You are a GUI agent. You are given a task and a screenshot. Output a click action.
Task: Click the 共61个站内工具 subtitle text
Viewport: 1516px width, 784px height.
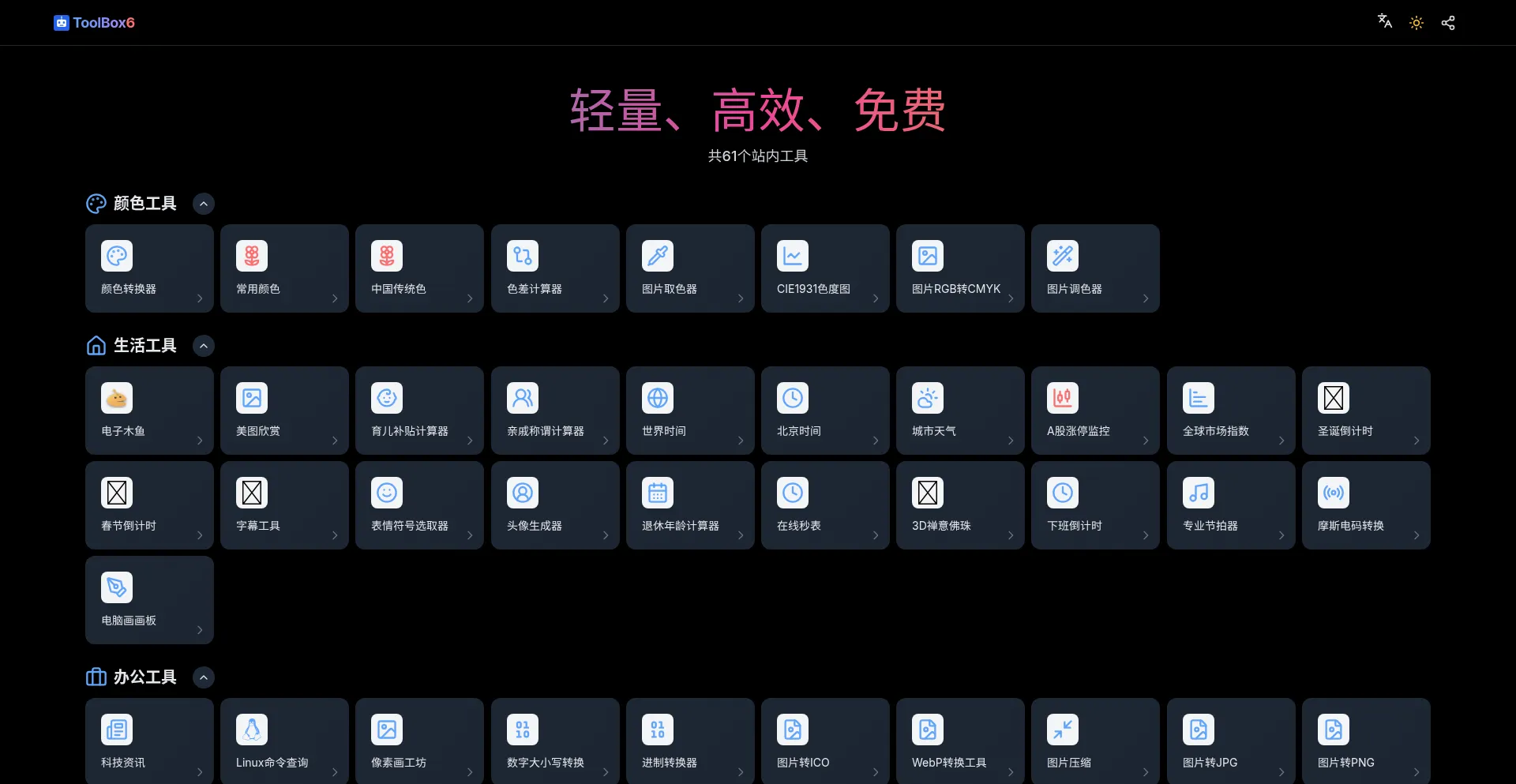758,156
